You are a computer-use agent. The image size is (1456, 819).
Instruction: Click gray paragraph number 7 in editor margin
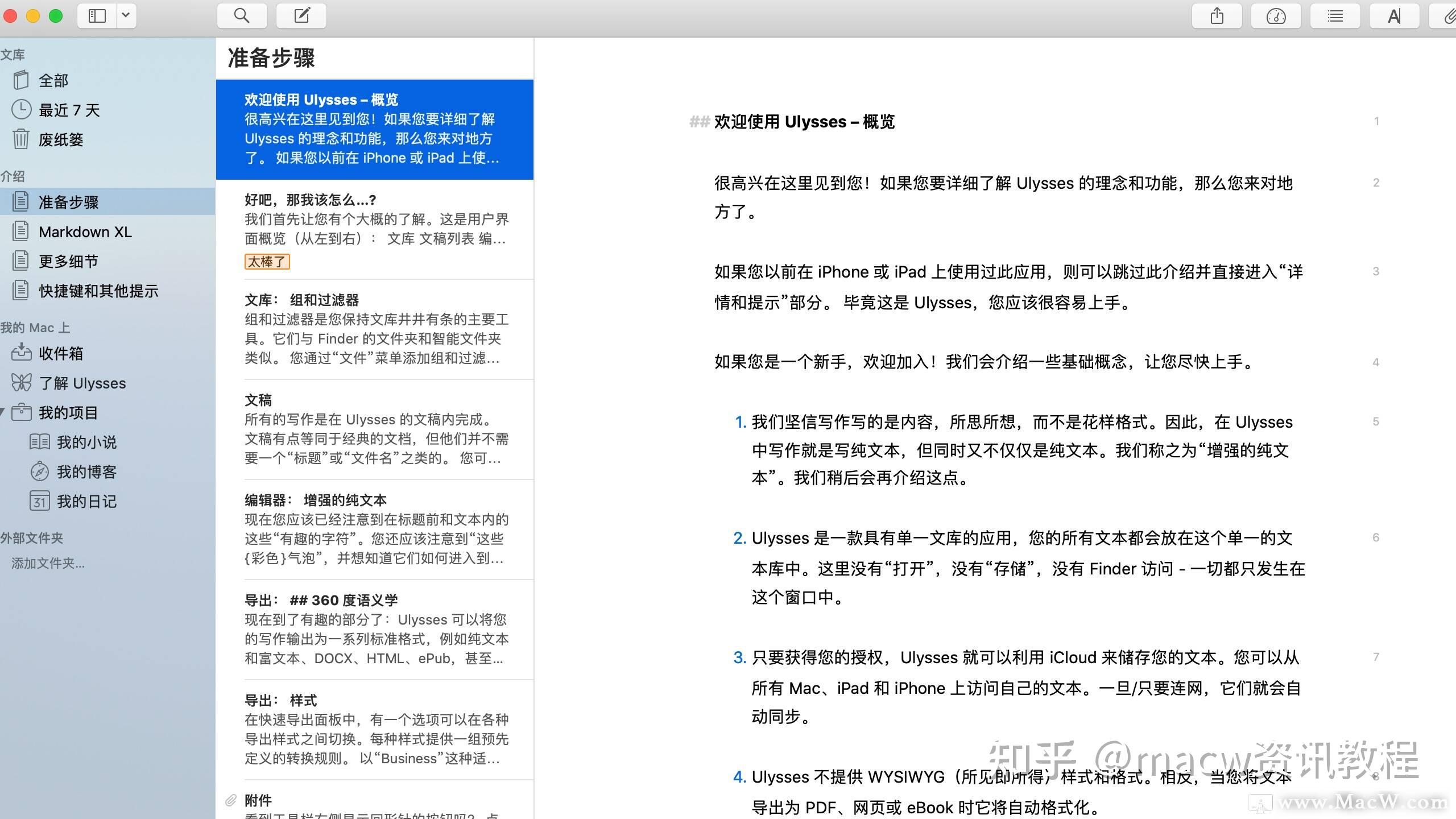(x=1376, y=657)
